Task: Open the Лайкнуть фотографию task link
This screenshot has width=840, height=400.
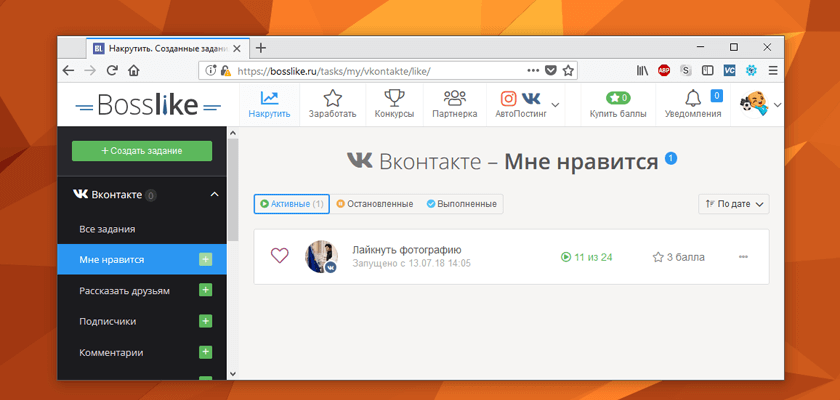Action: click(407, 250)
